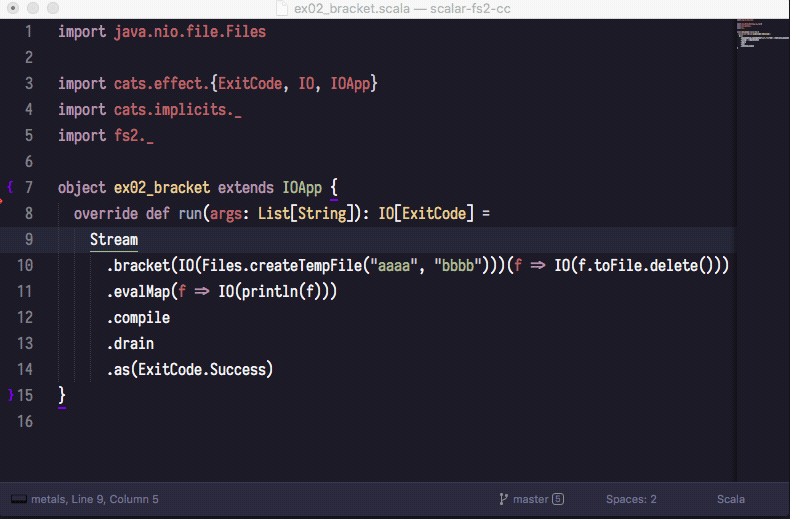Click java.nio.file.Files in first import
Screen dimensions: 790x519
click(x=190, y=31)
